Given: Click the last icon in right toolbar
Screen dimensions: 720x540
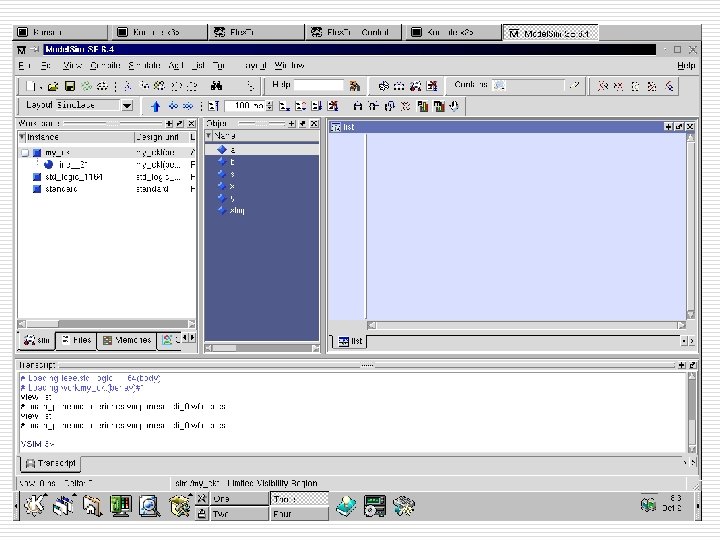Looking at the screenshot, I should pyautogui.click(x=669, y=86).
